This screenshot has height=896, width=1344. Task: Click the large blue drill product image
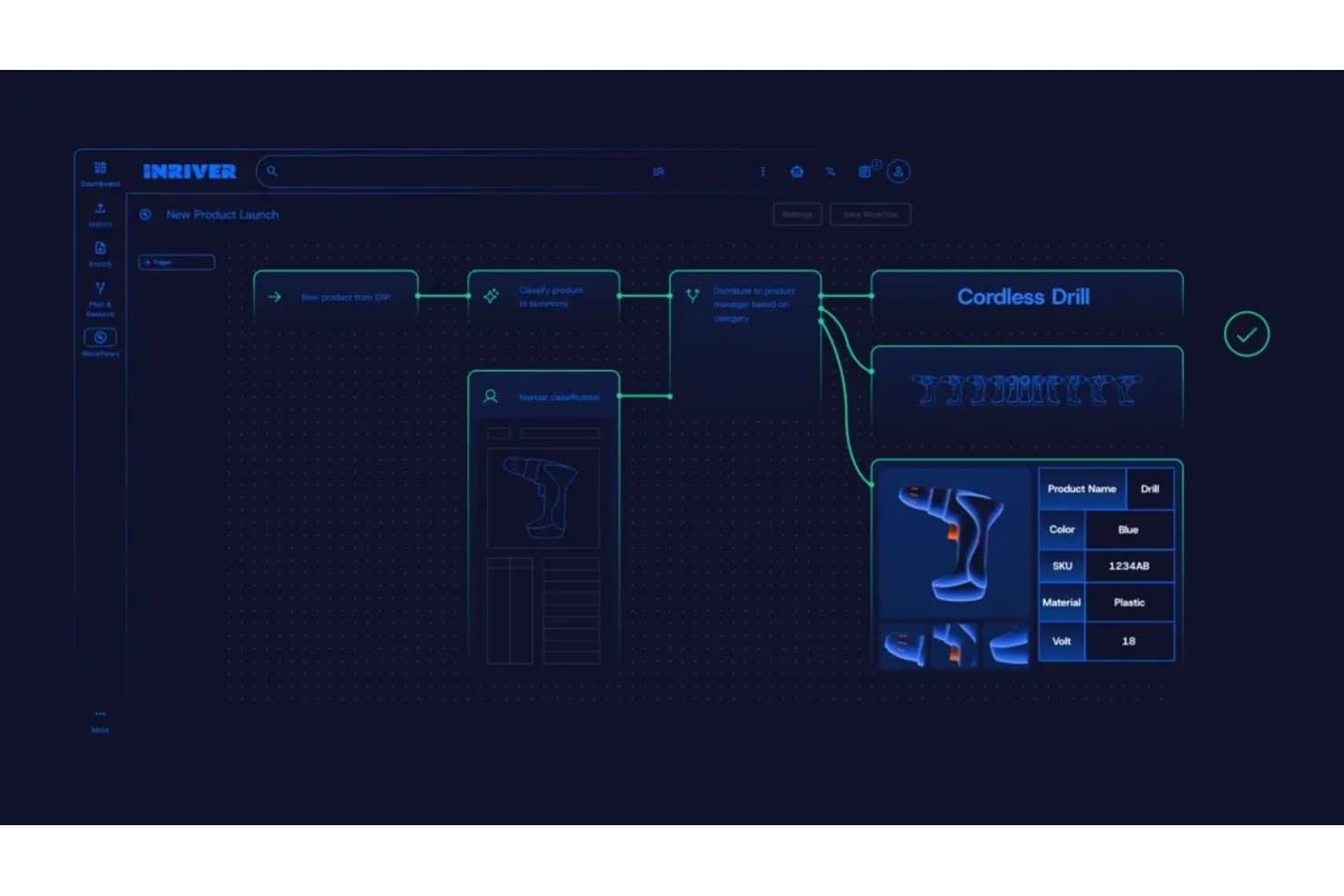point(954,543)
